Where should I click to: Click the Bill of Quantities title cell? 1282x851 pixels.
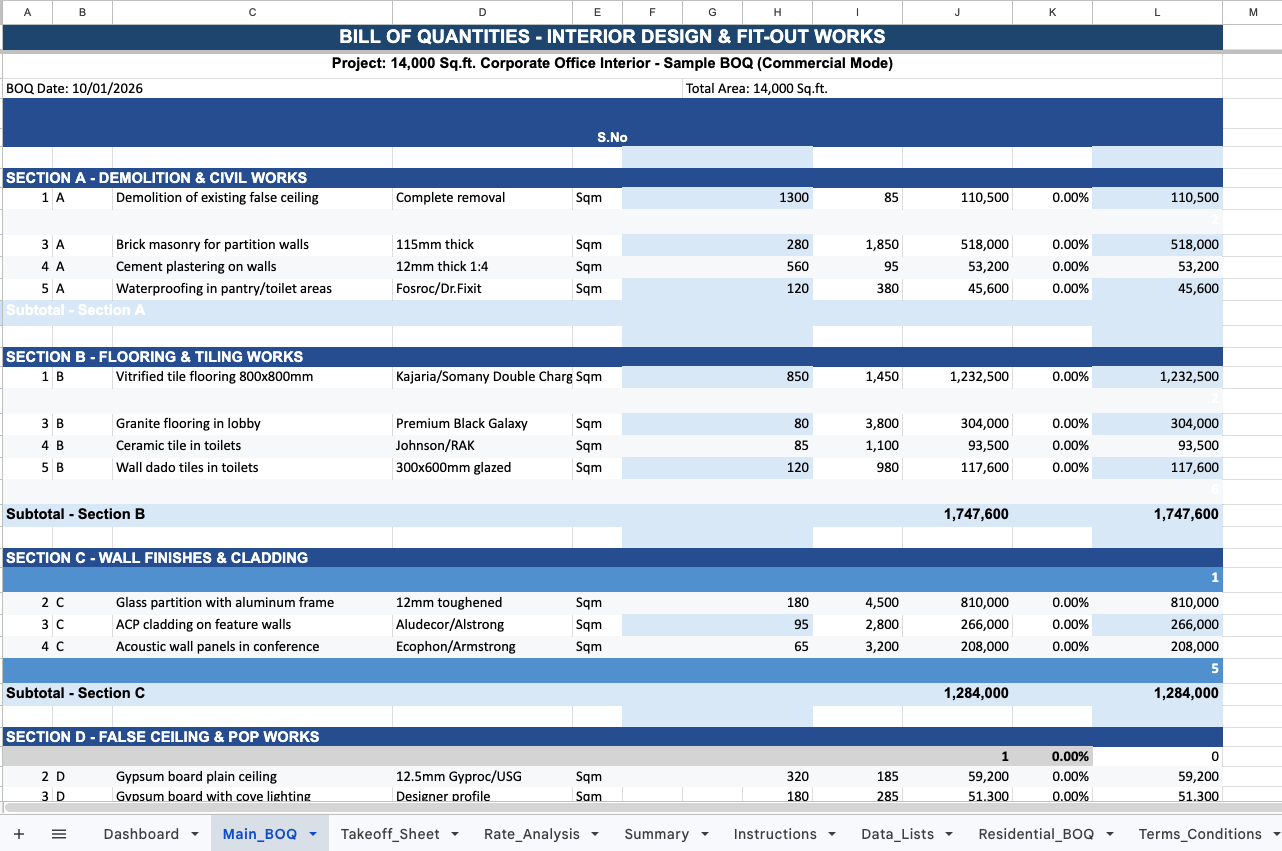(612, 37)
